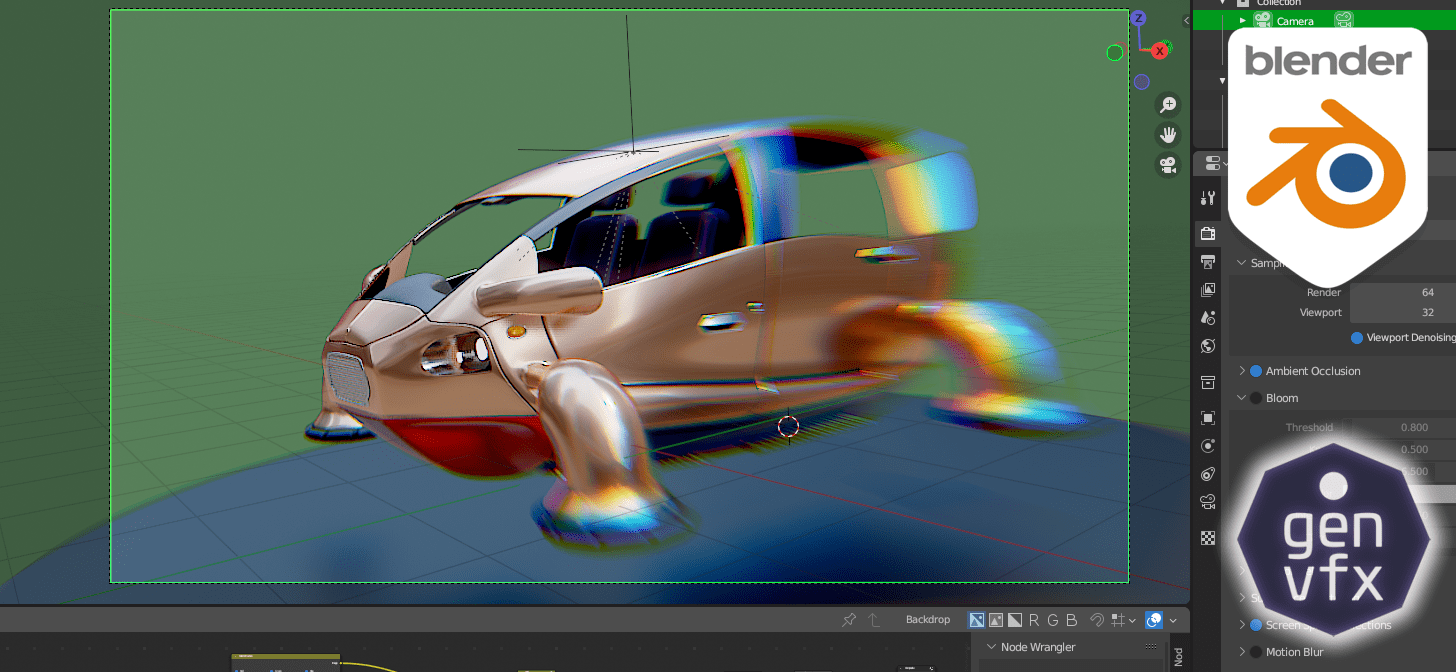Open the Texture properties tab (checker icon)
The width and height of the screenshot is (1456, 672).
(1208, 537)
